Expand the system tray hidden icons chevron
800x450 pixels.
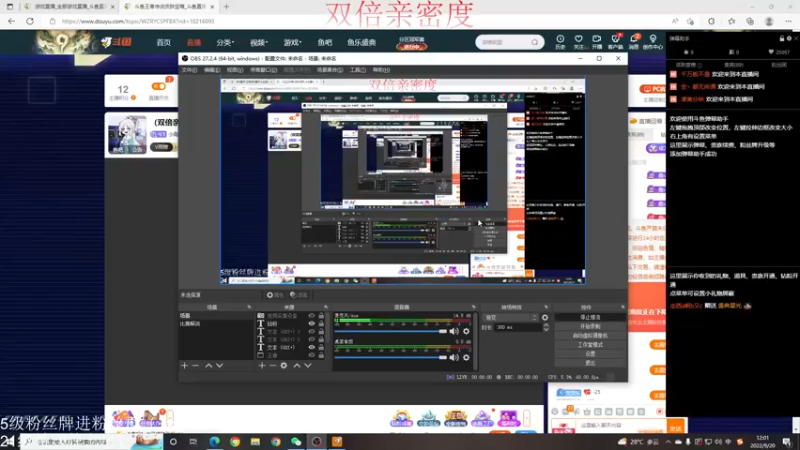coord(668,441)
